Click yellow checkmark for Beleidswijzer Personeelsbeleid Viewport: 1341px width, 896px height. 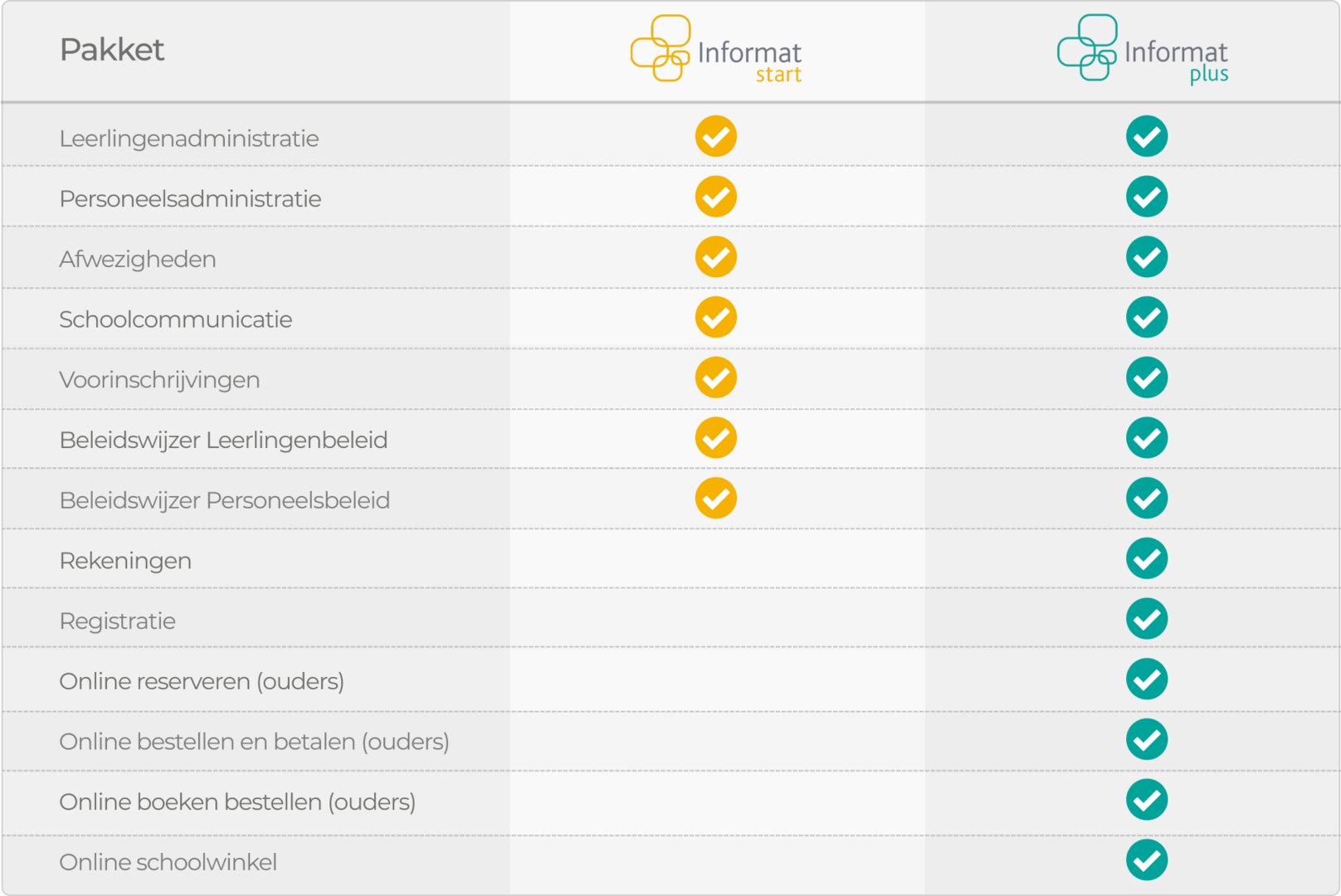tap(716, 498)
